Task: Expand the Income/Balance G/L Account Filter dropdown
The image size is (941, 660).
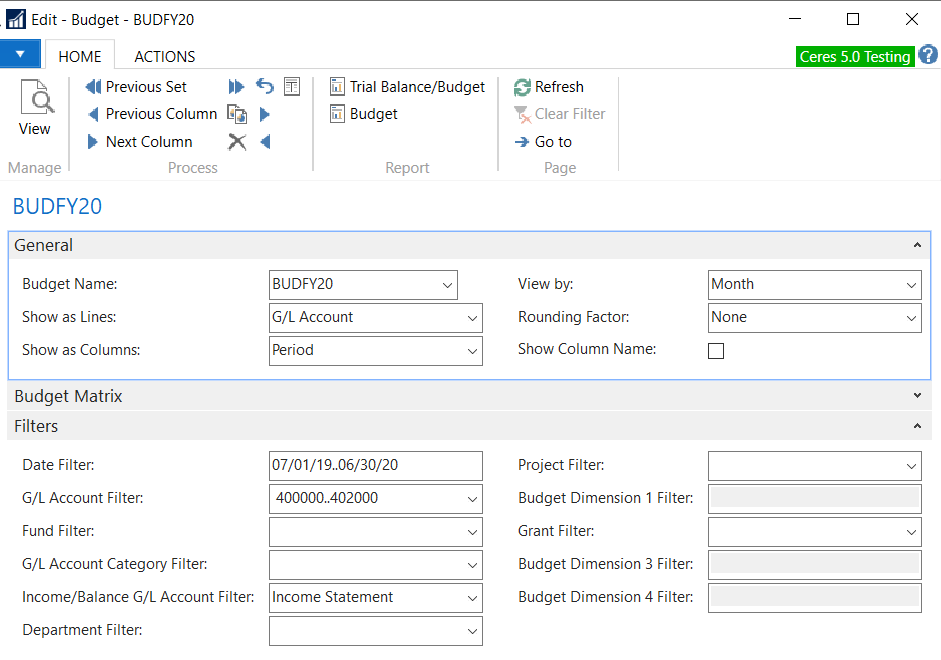Action: pos(472,598)
